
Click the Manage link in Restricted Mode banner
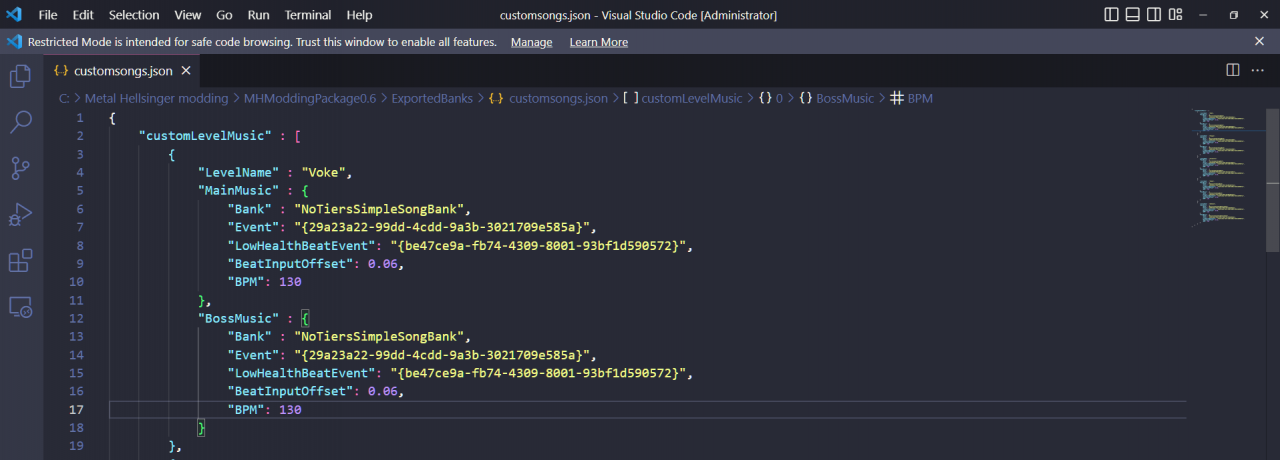(x=531, y=42)
